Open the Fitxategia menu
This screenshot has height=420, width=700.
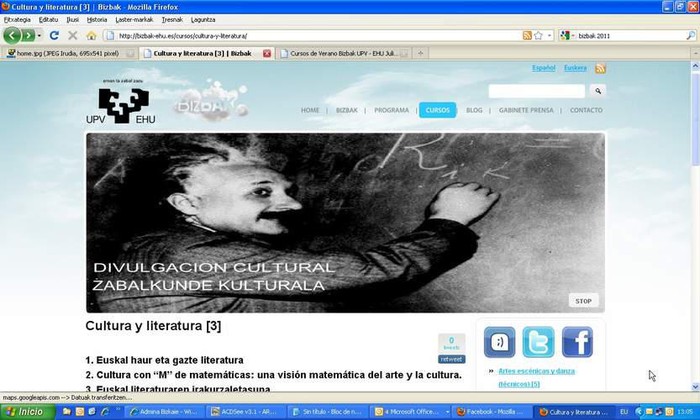pyautogui.click(x=17, y=20)
